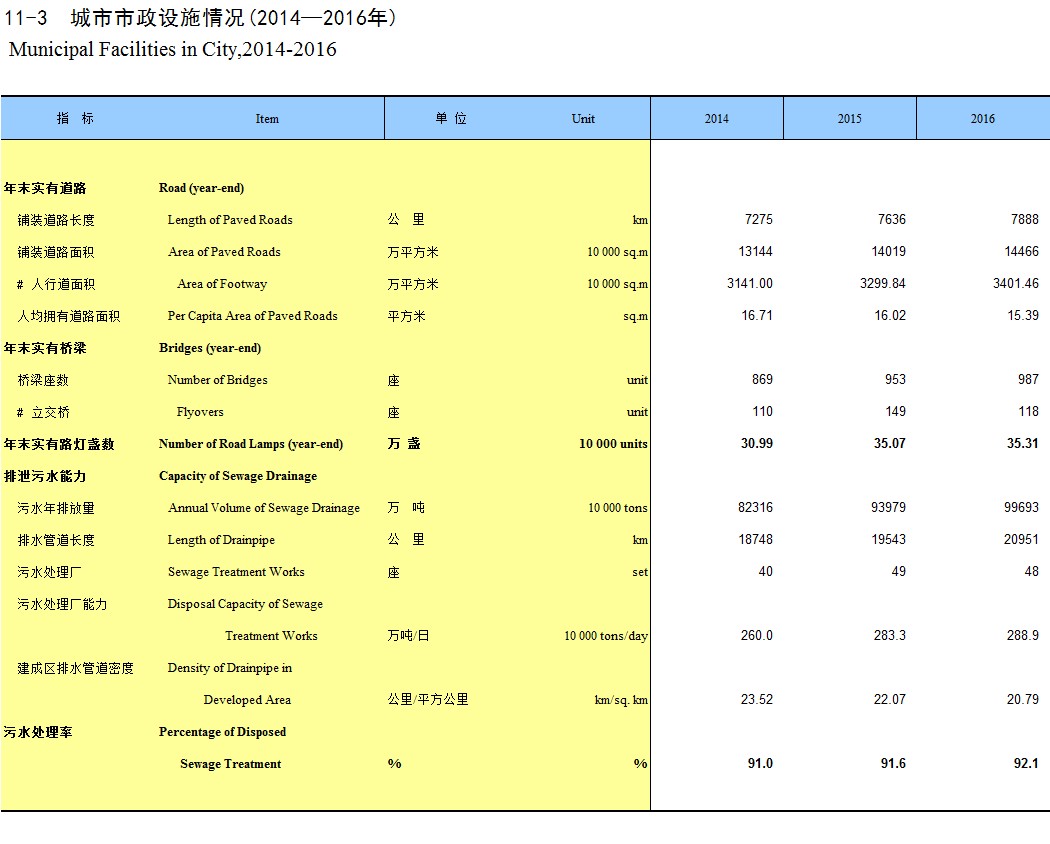Screen dimensions: 1050x844
Task: Click 'Number of Road Lamps (year-end)' label
Action: coord(250,444)
